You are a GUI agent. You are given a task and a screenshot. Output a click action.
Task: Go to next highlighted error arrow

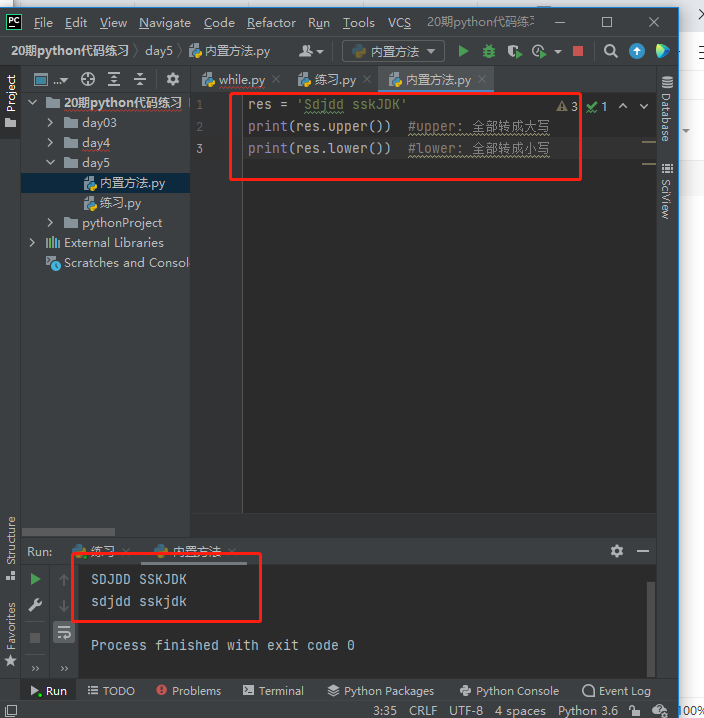(x=644, y=106)
